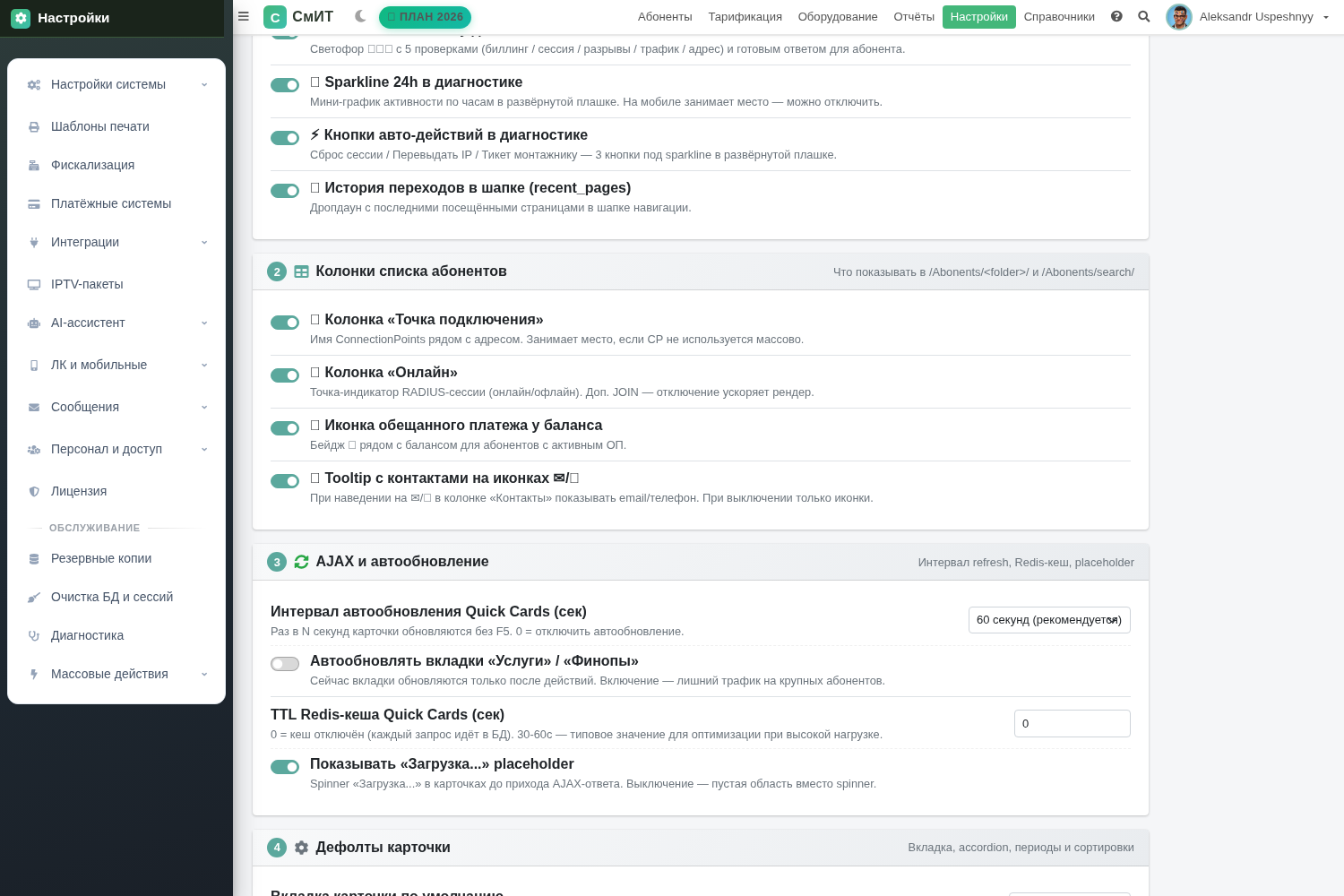Click users icon for Персонал и доступ
This screenshot has height=896, width=1344.
[34, 450]
